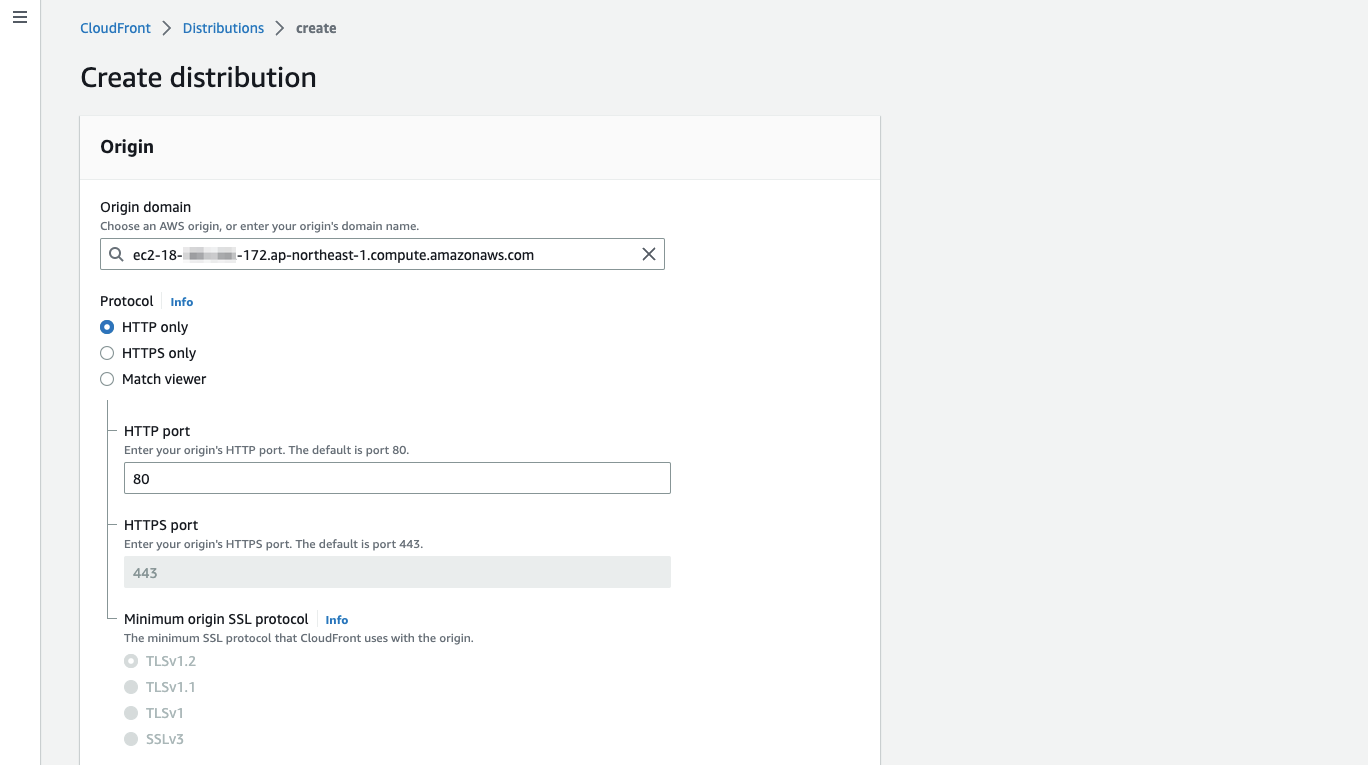Click the create breadcrumb item

click(x=316, y=28)
